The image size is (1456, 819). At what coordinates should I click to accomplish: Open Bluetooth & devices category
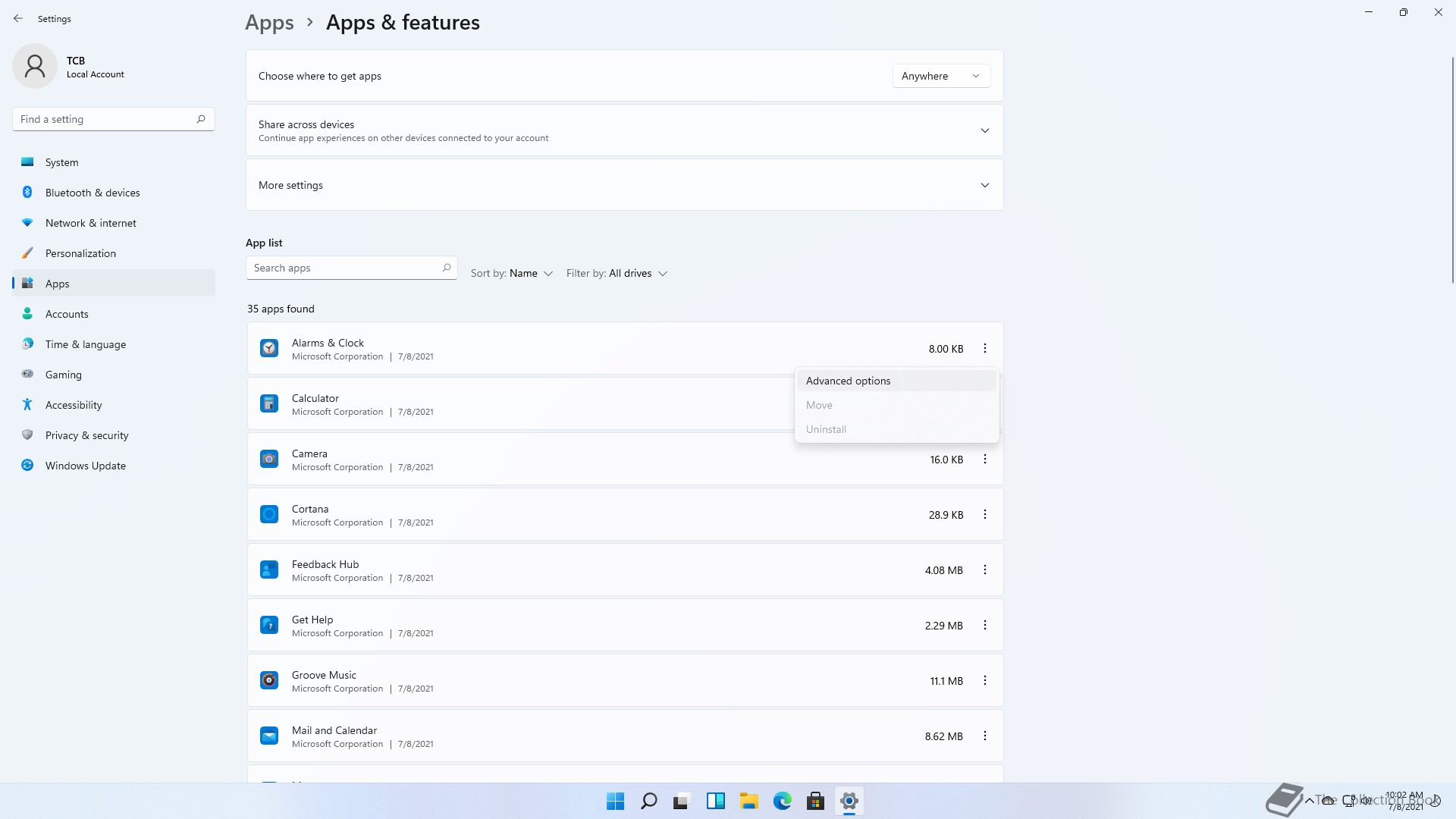coord(114,193)
